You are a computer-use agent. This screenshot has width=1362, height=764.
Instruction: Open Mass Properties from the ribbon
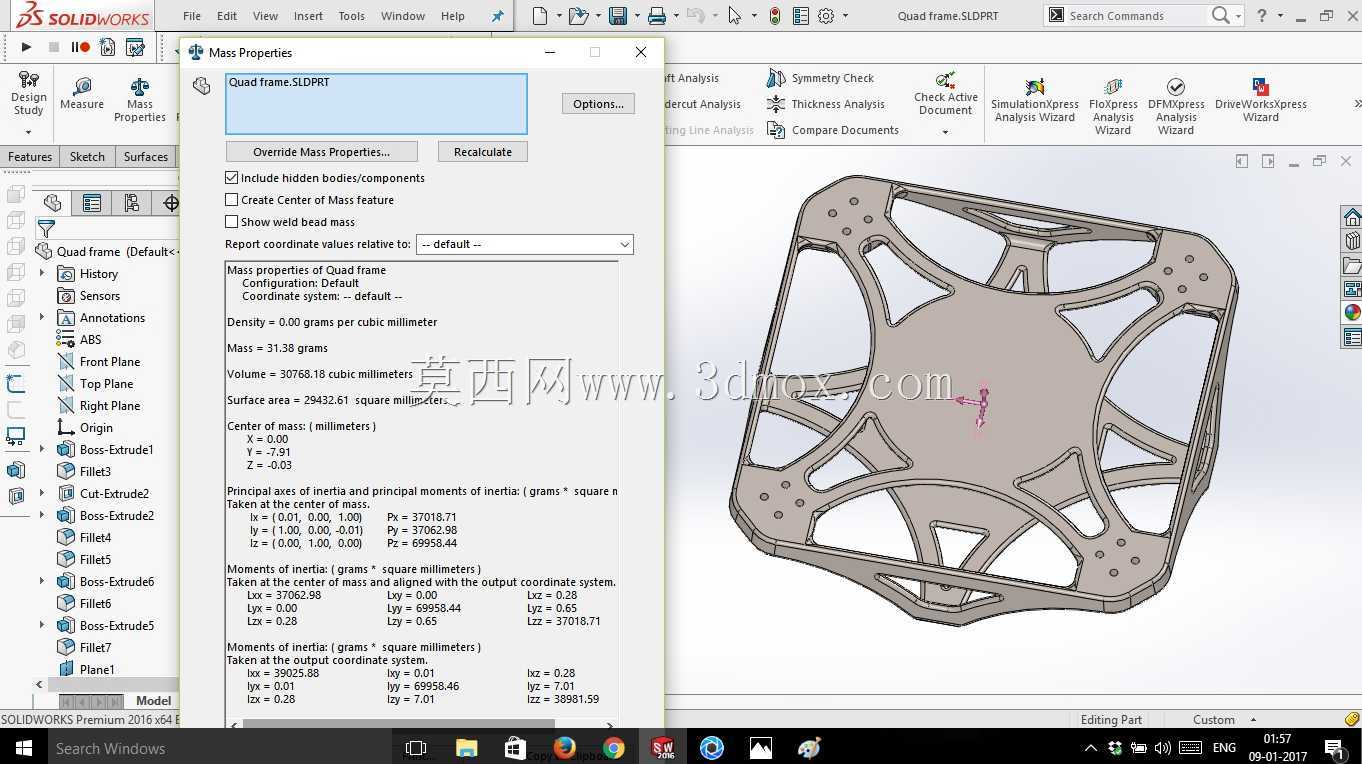140,100
